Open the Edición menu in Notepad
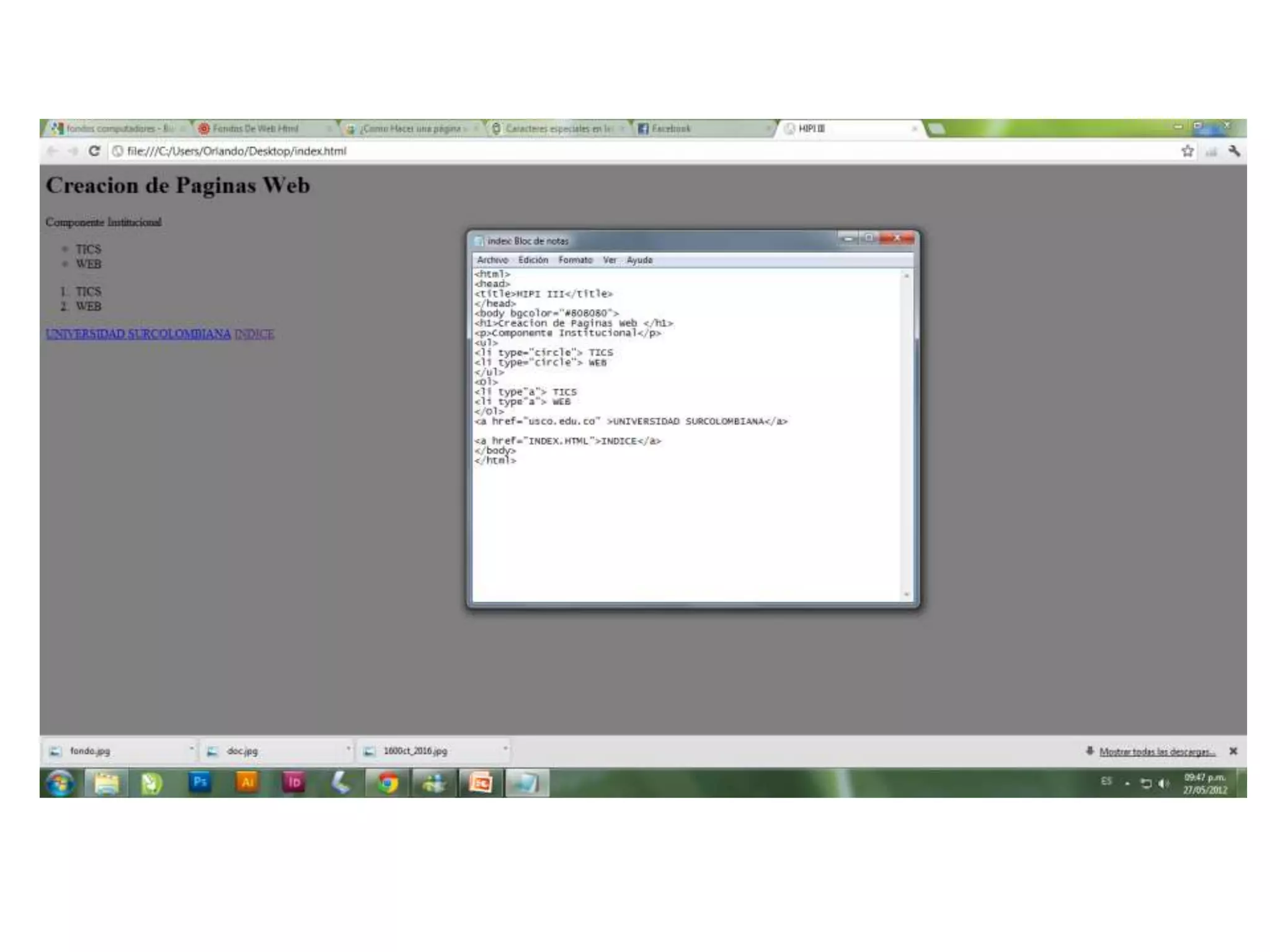This screenshot has width=1270, height=952. pyautogui.click(x=533, y=260)
